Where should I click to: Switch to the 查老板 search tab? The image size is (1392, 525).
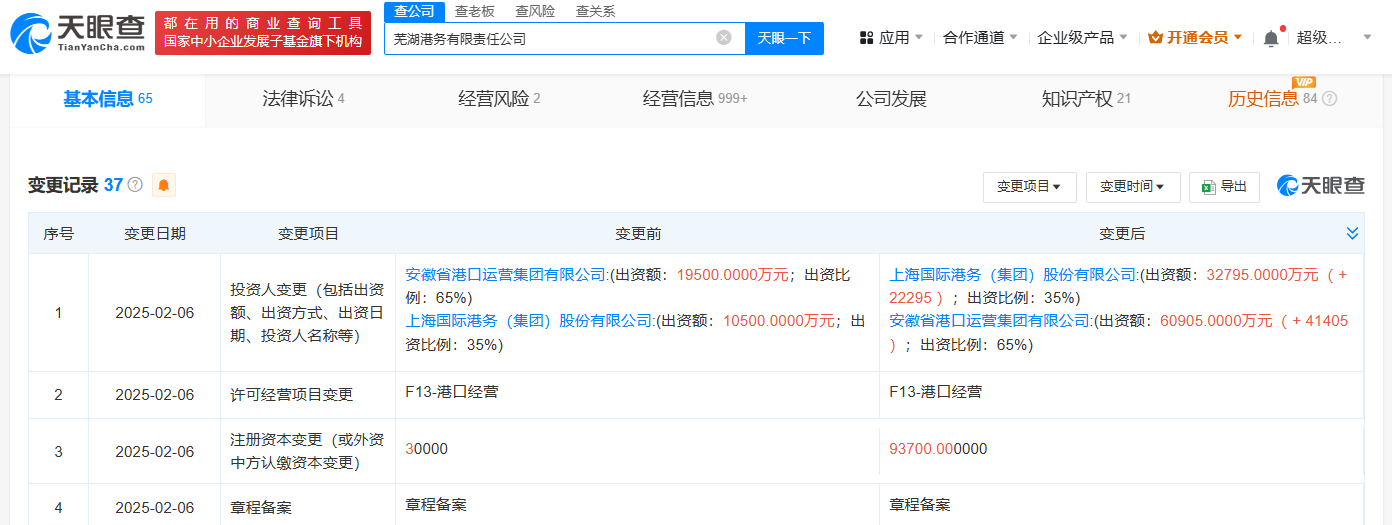(474, 12)
